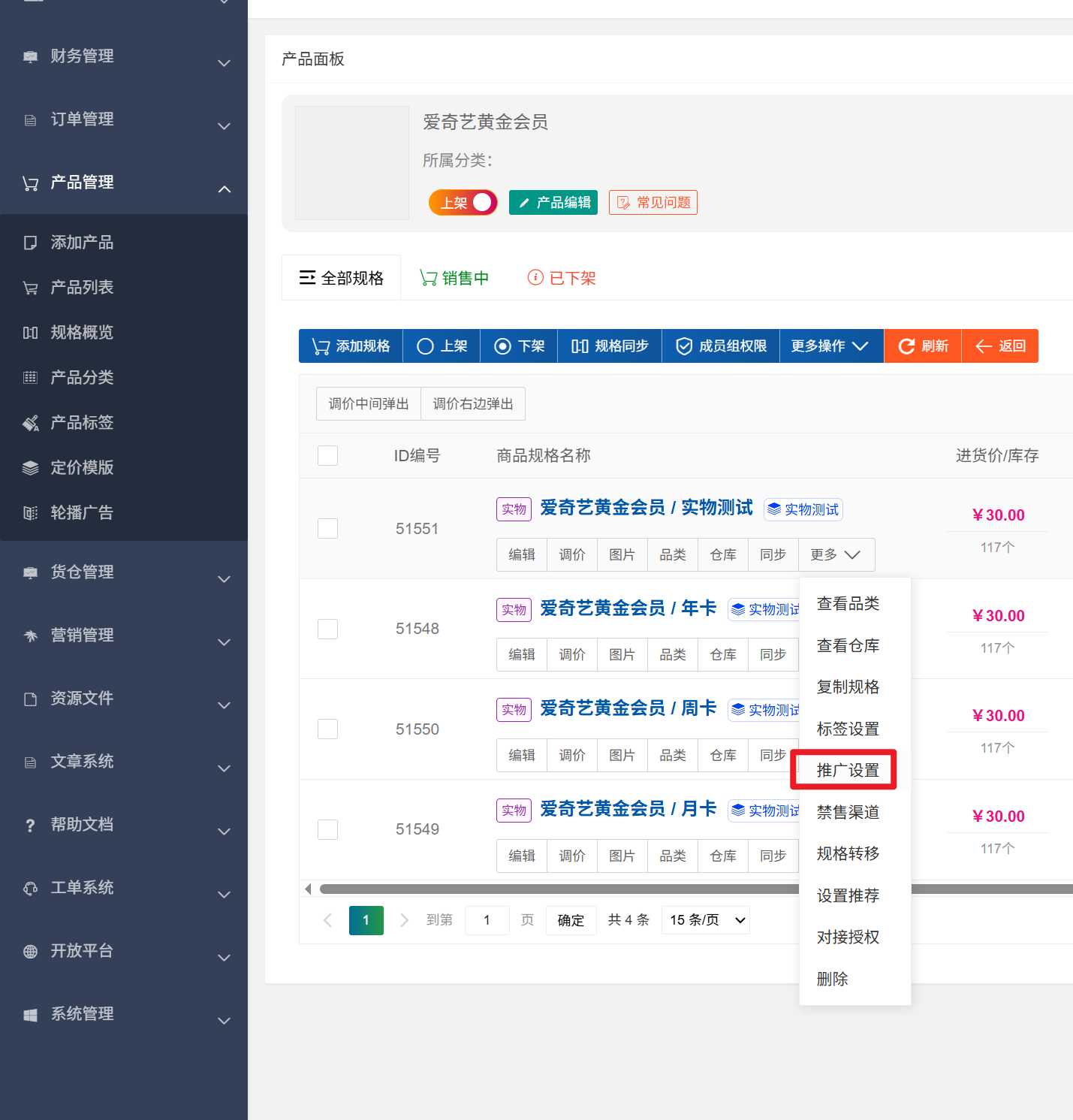Toggle the 上架 switch off
This screenshot has height=1120, width=1073.
pos(463,203)
